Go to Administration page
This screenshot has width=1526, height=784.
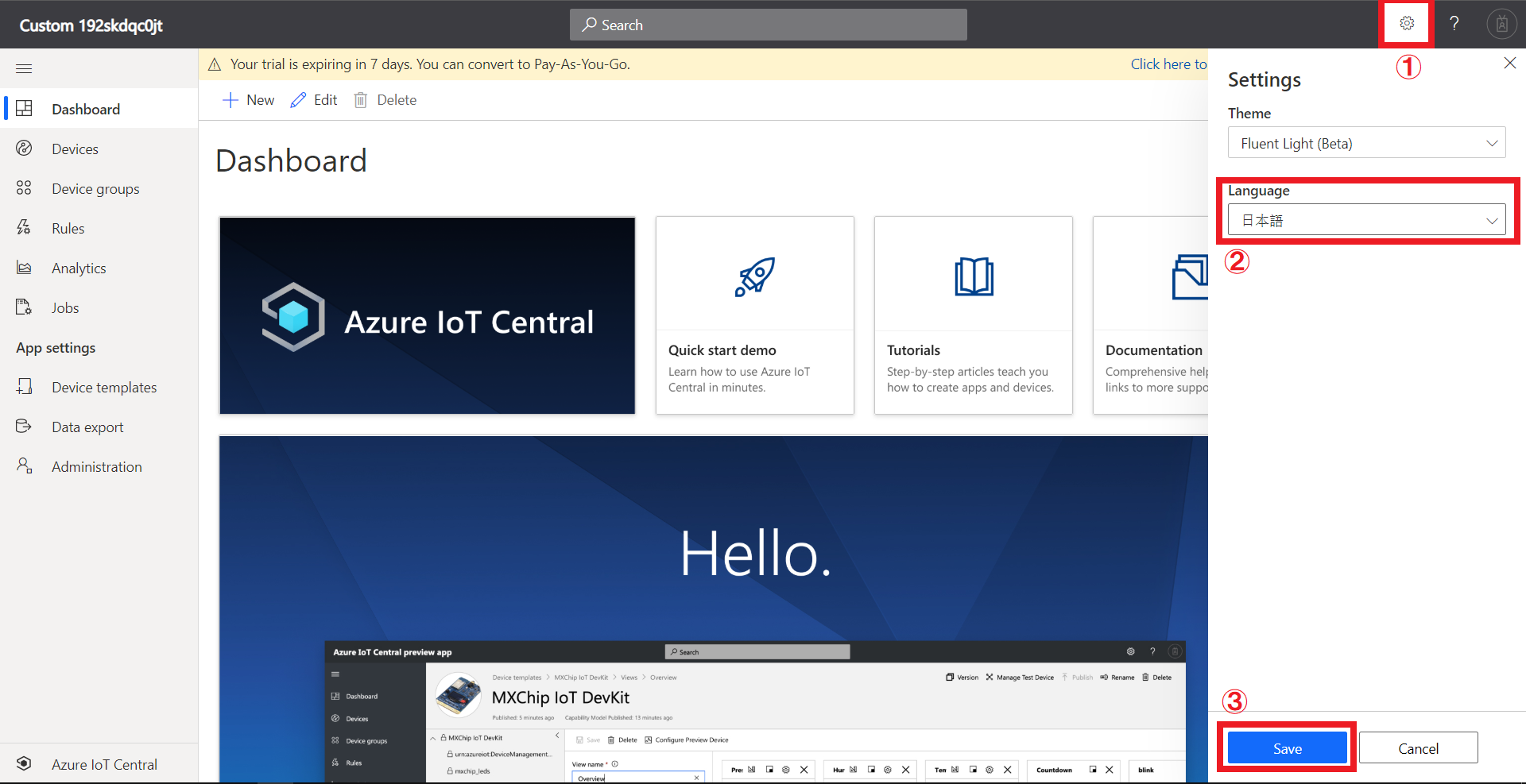[x=96, y=467]
